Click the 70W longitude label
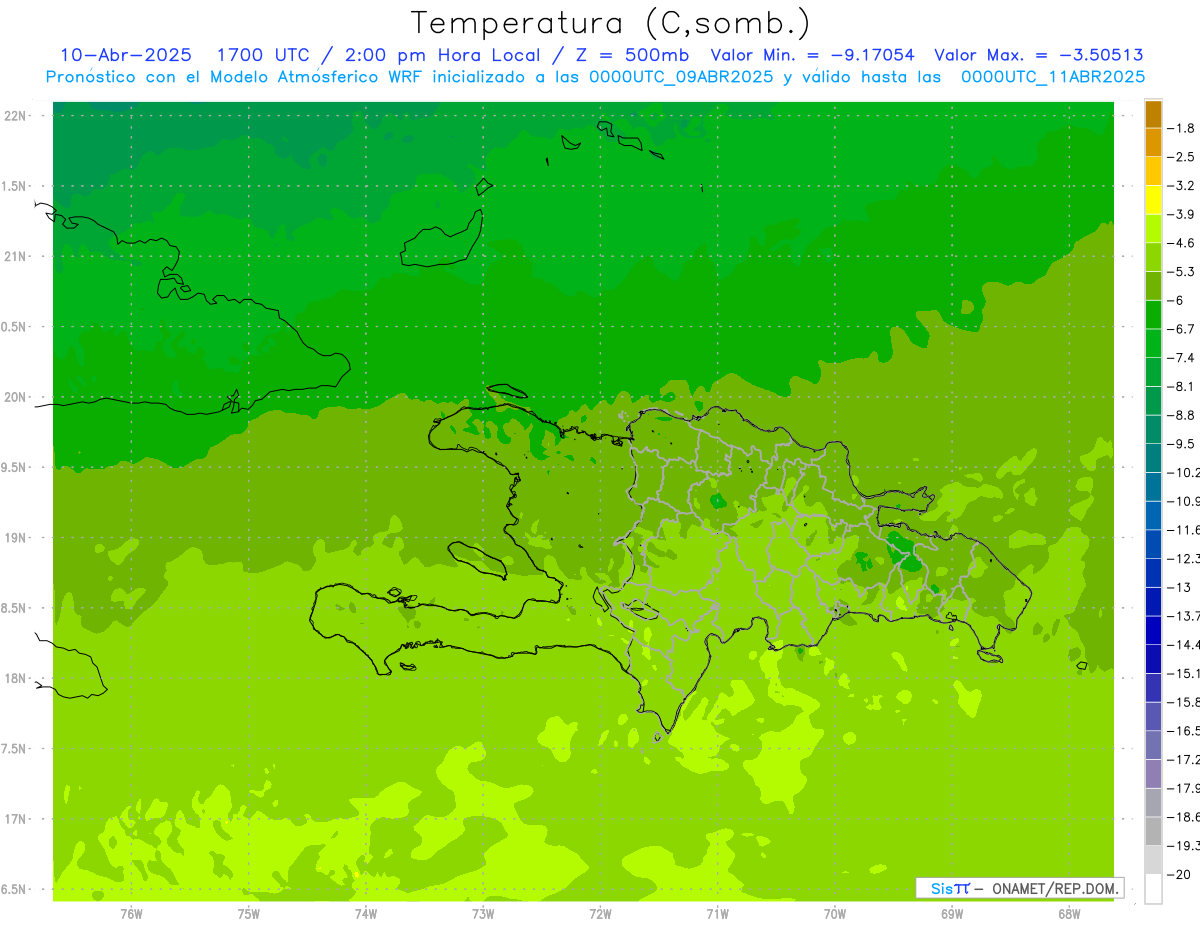Screen dimensions: 1200x927 tap(835, 913)
